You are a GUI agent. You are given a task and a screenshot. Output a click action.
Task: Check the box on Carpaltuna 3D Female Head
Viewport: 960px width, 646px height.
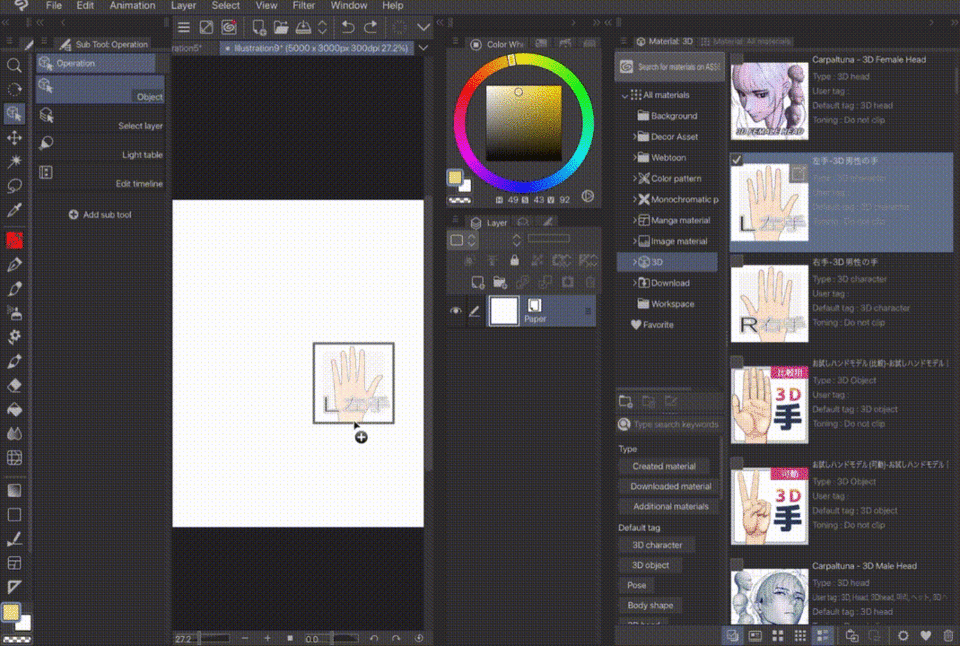[737, 59]
